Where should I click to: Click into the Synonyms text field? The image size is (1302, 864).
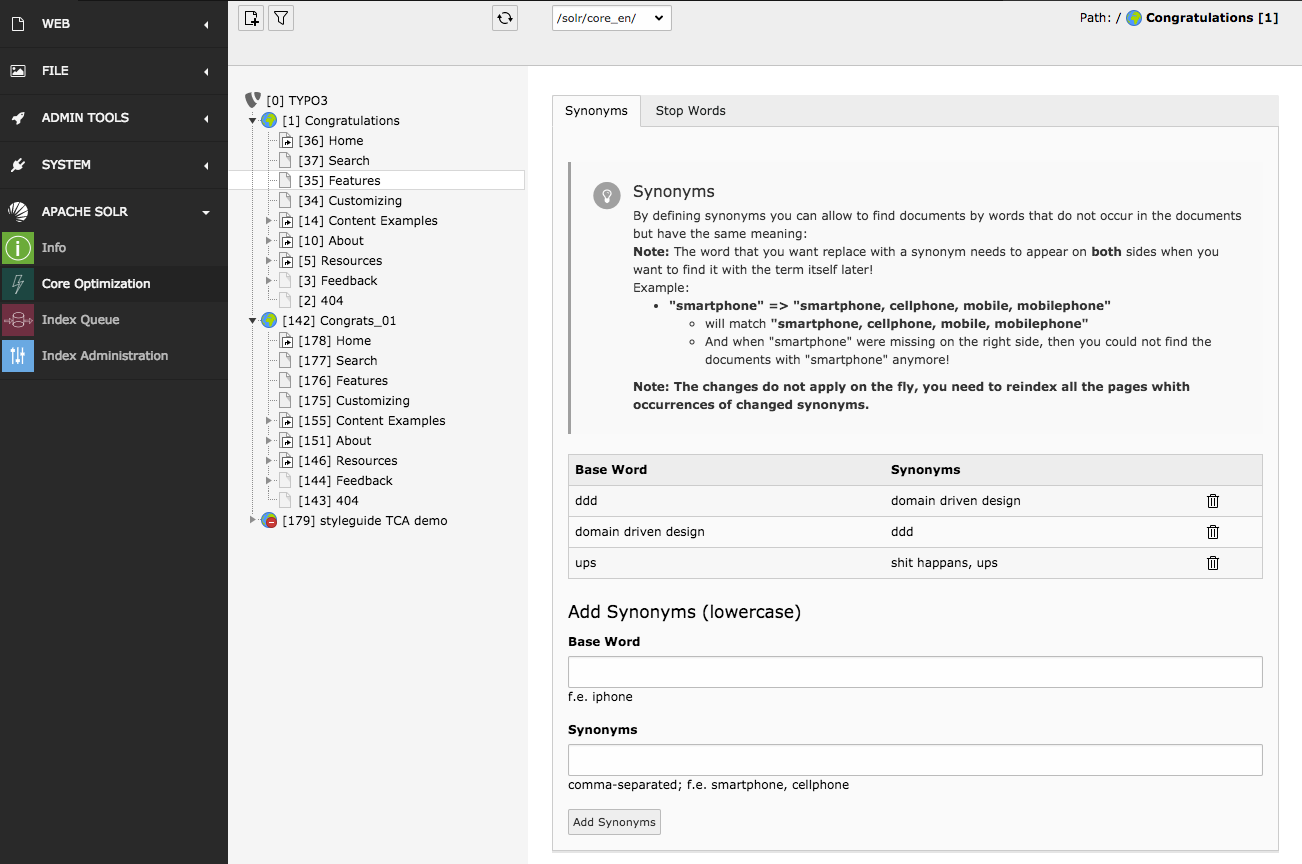pyautogui.click(x=914, y=760)
